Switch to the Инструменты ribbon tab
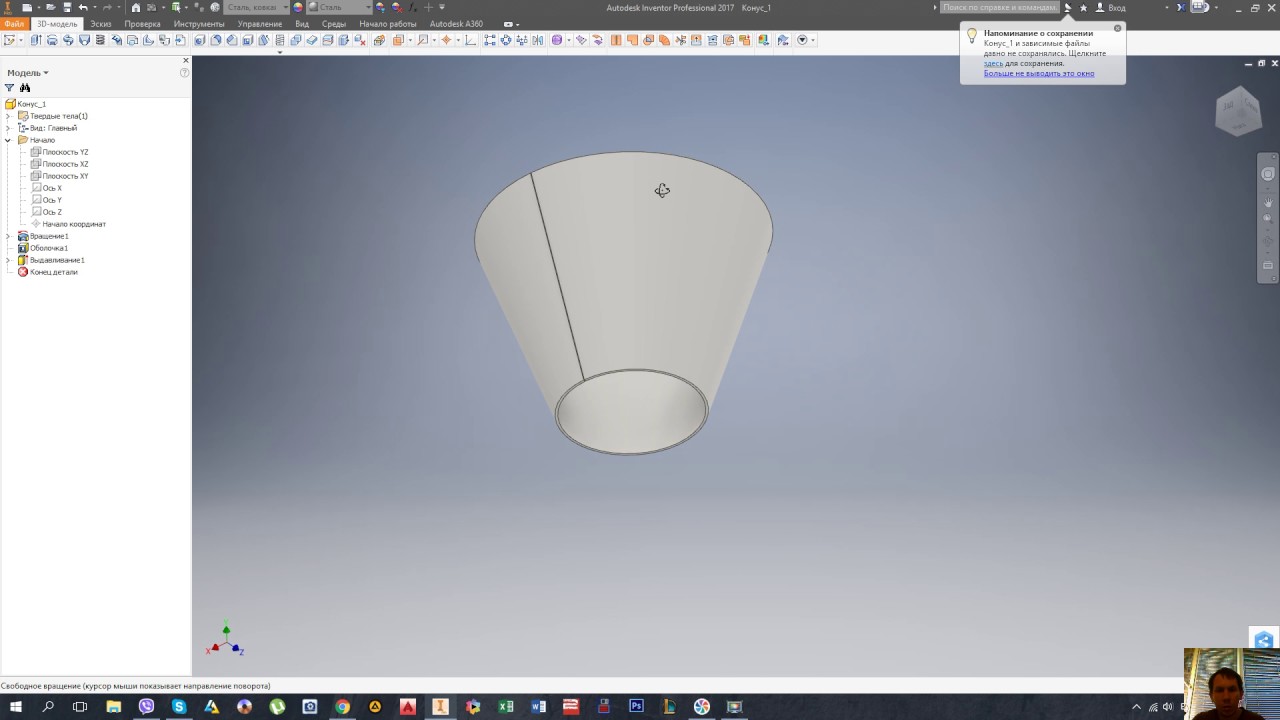The width and height of the screenshot is (1280, 720). (199, 24)
